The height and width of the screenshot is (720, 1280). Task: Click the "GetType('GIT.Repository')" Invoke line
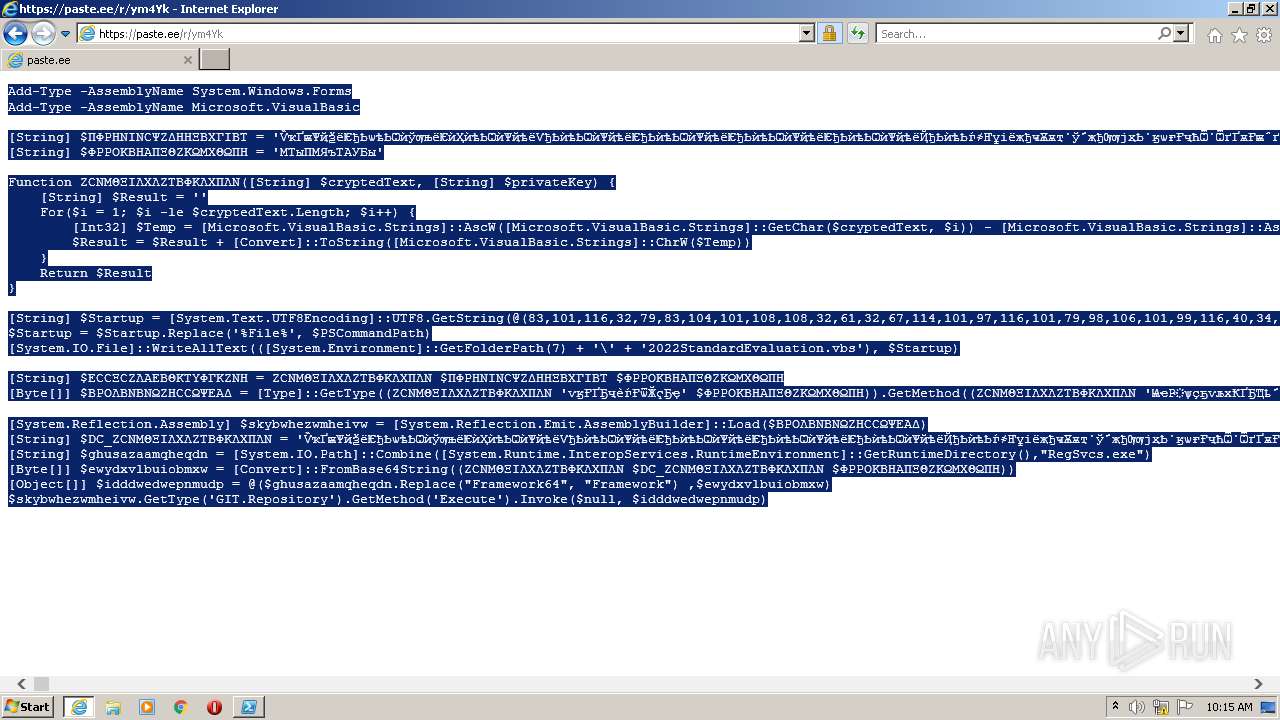coord(388,499)
